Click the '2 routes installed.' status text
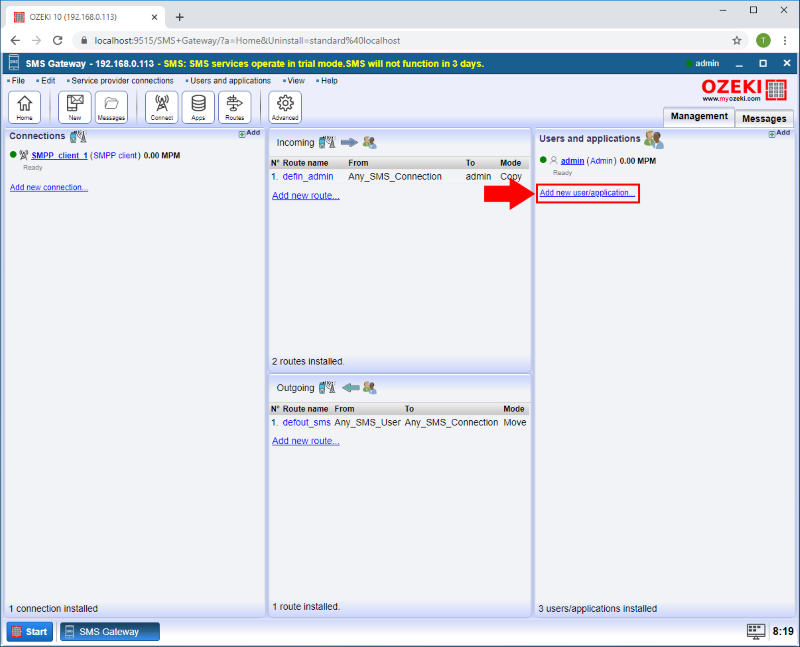 click(x=308, y=361)
